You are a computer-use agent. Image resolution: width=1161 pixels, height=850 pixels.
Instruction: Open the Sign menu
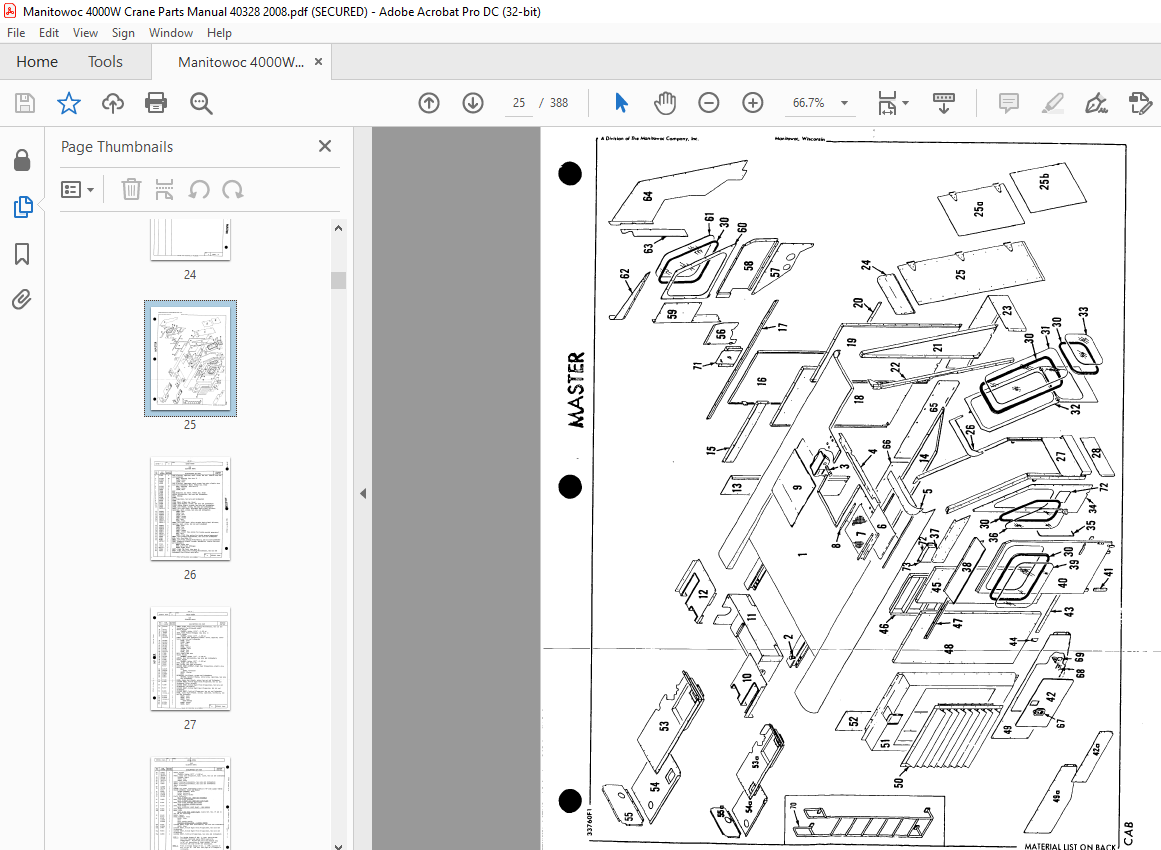[x=123, y=33]
